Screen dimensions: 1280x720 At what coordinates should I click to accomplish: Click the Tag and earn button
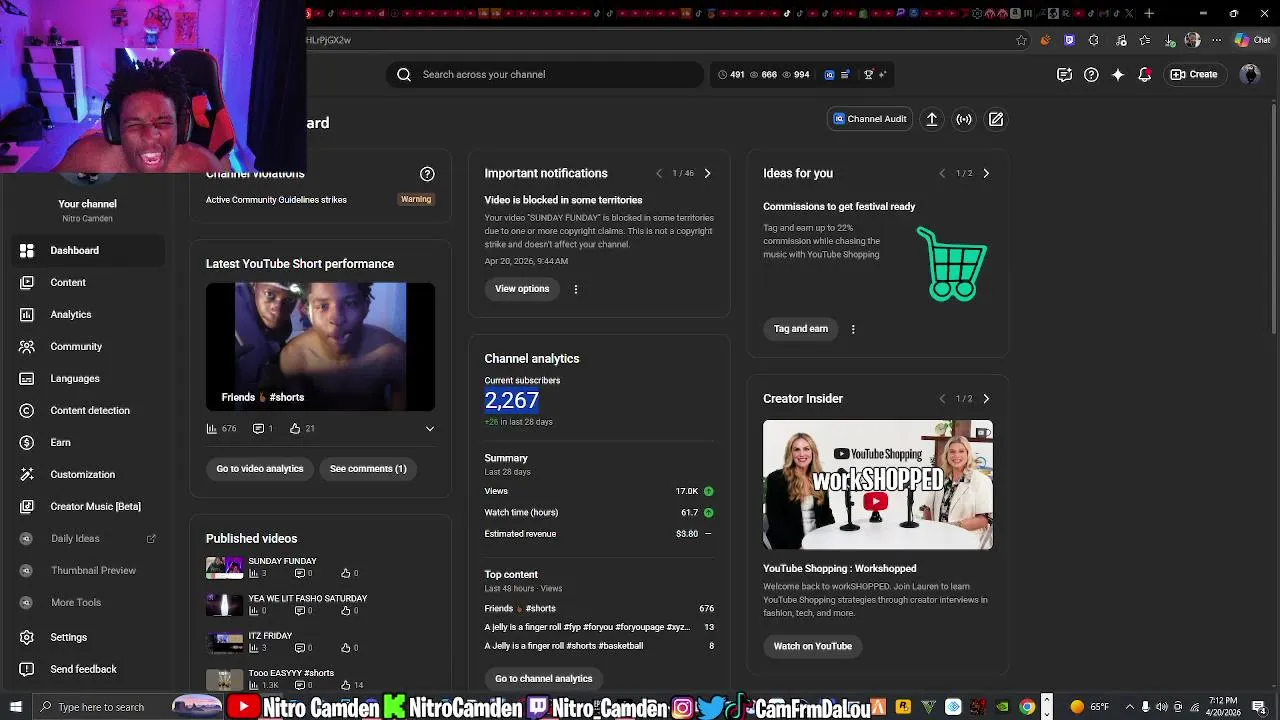(x=801, y=329)
